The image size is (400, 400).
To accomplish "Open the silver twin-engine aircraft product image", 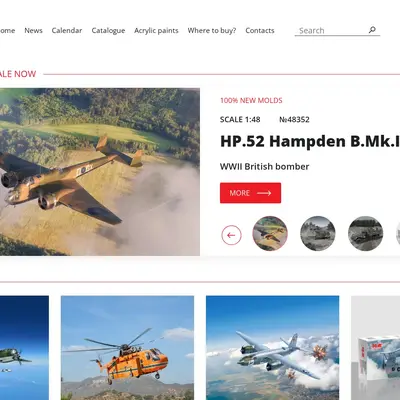I will (273, 348).
